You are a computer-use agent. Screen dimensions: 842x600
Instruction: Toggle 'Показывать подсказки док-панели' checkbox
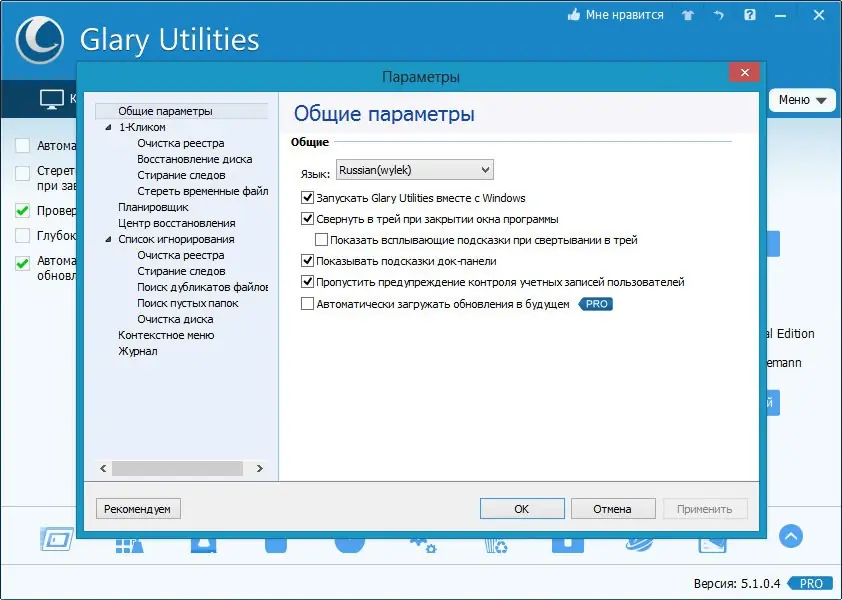click(x=307, y=261)
